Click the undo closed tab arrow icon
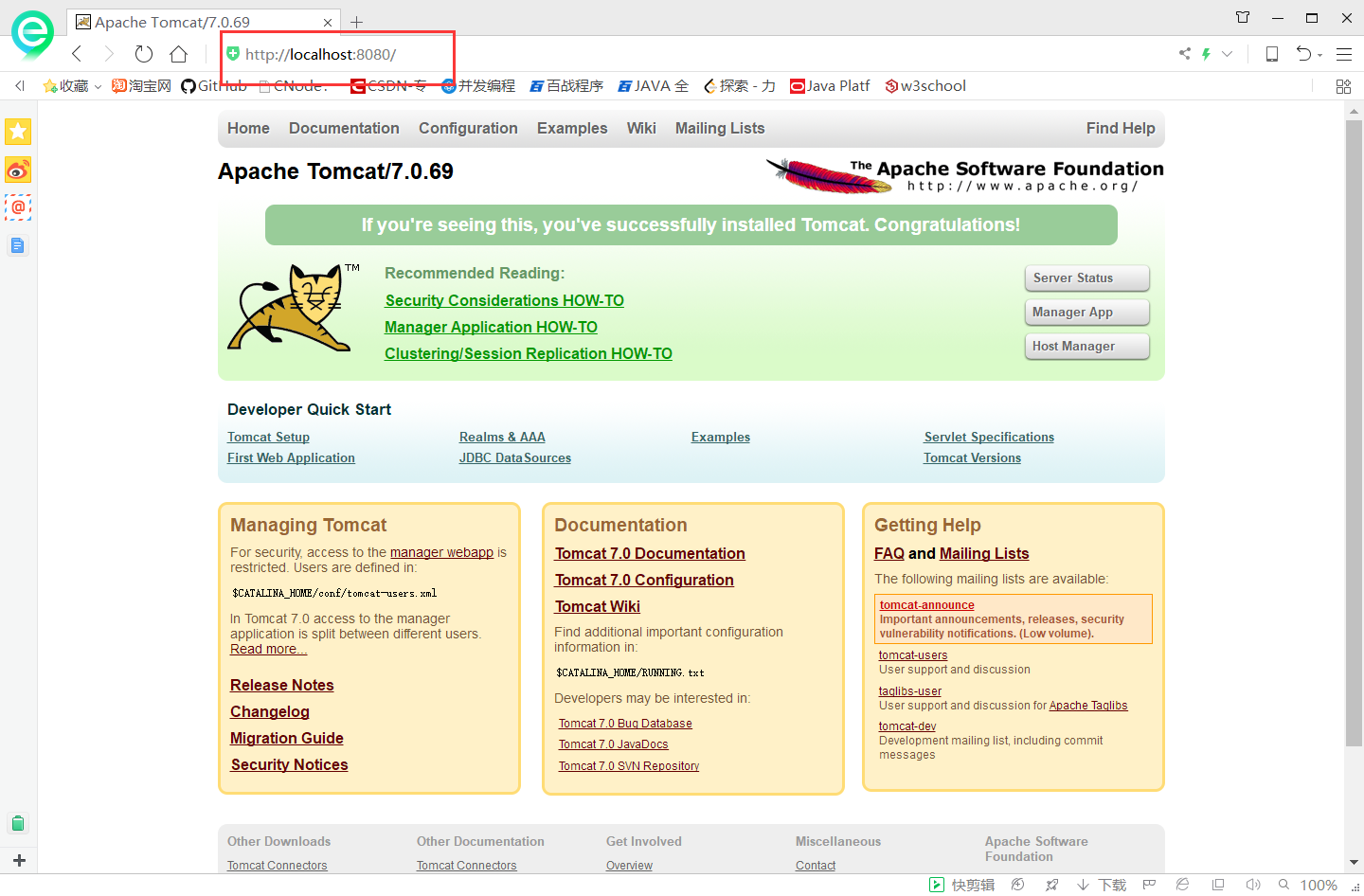Viewport: 1364px width, 896px height. click(x=1303, y=54)
